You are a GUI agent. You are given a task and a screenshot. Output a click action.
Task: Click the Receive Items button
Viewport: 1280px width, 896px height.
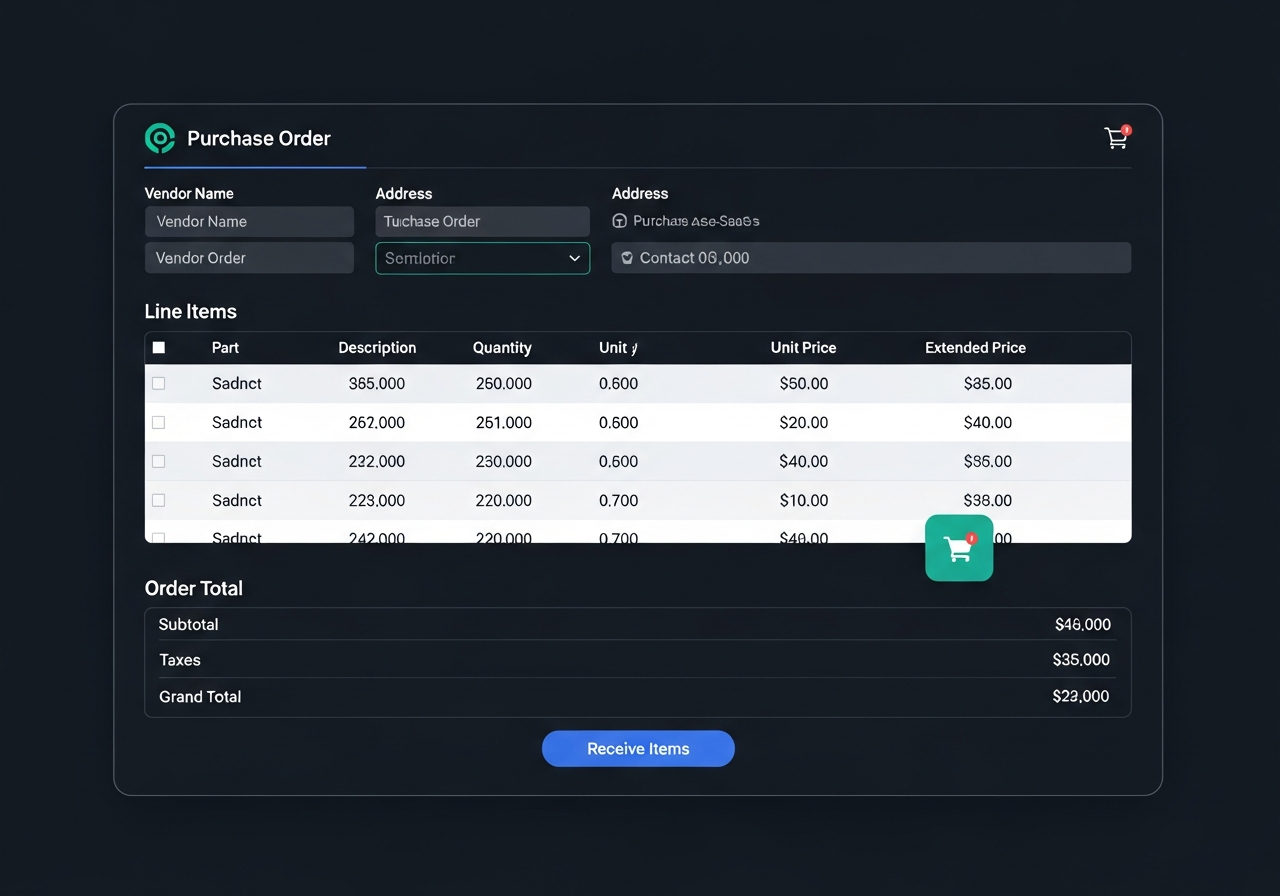(x=638, y=749)
